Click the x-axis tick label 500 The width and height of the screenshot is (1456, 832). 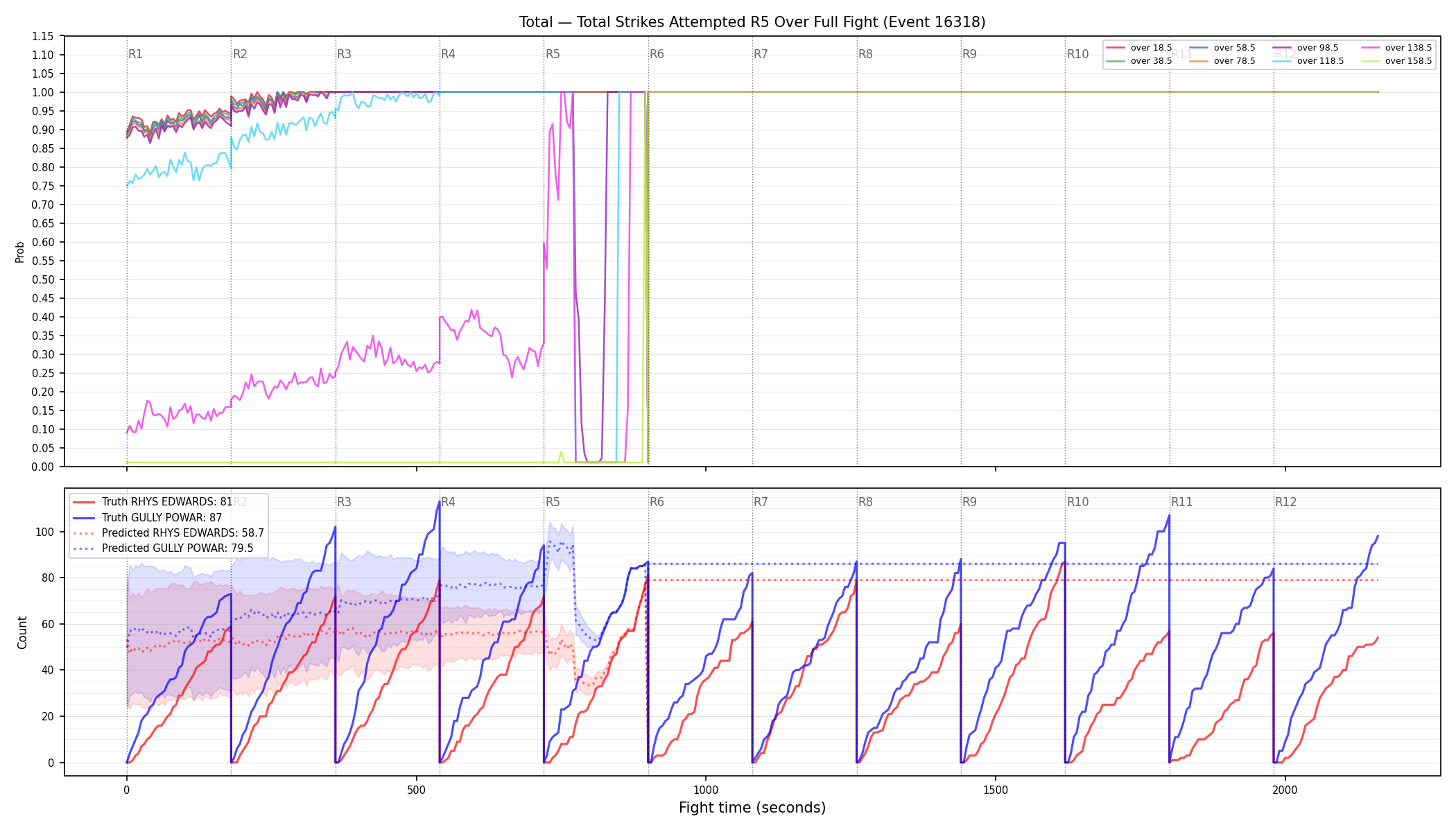416,790
